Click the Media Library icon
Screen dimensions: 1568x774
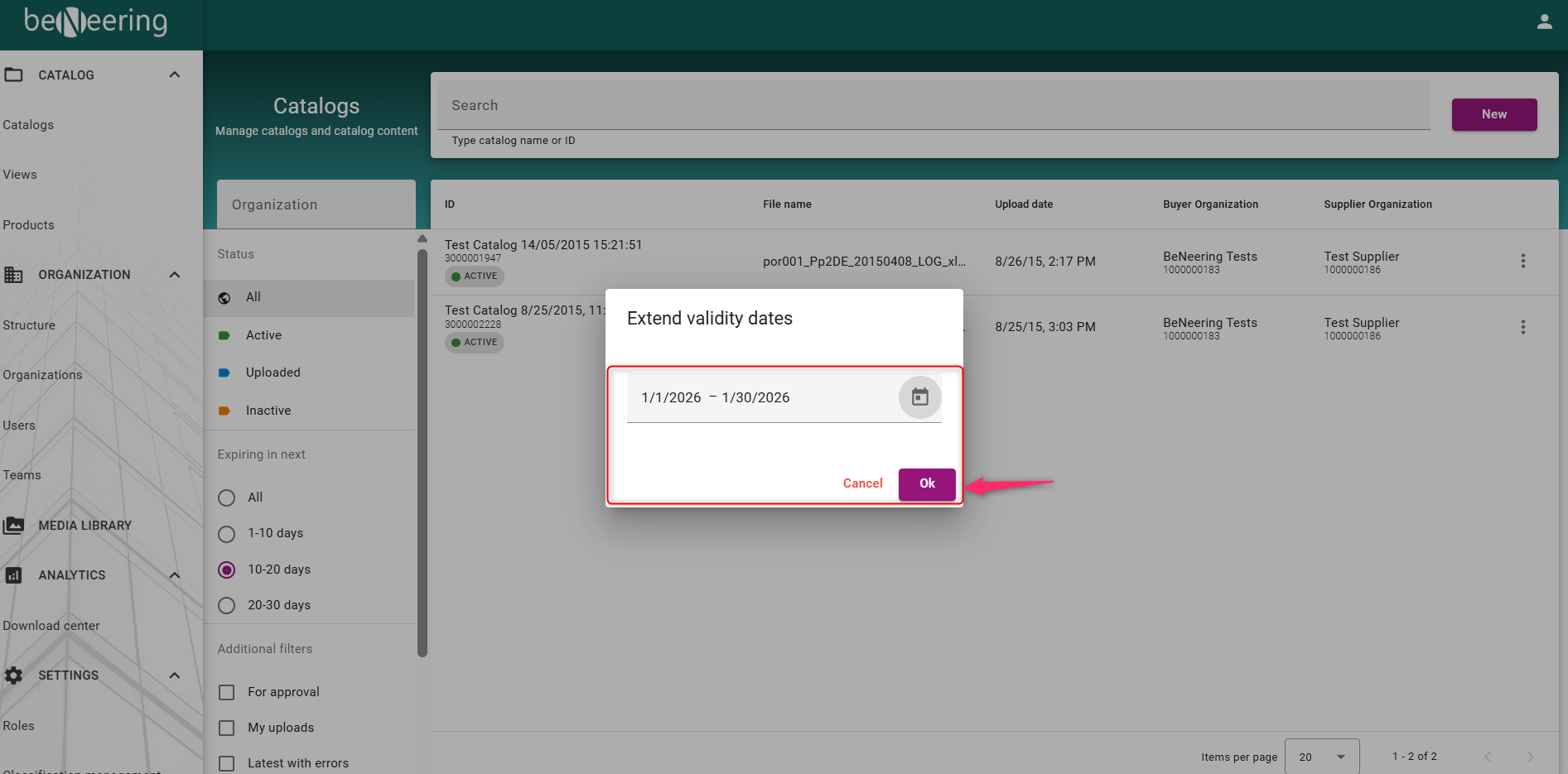(14, 526)
